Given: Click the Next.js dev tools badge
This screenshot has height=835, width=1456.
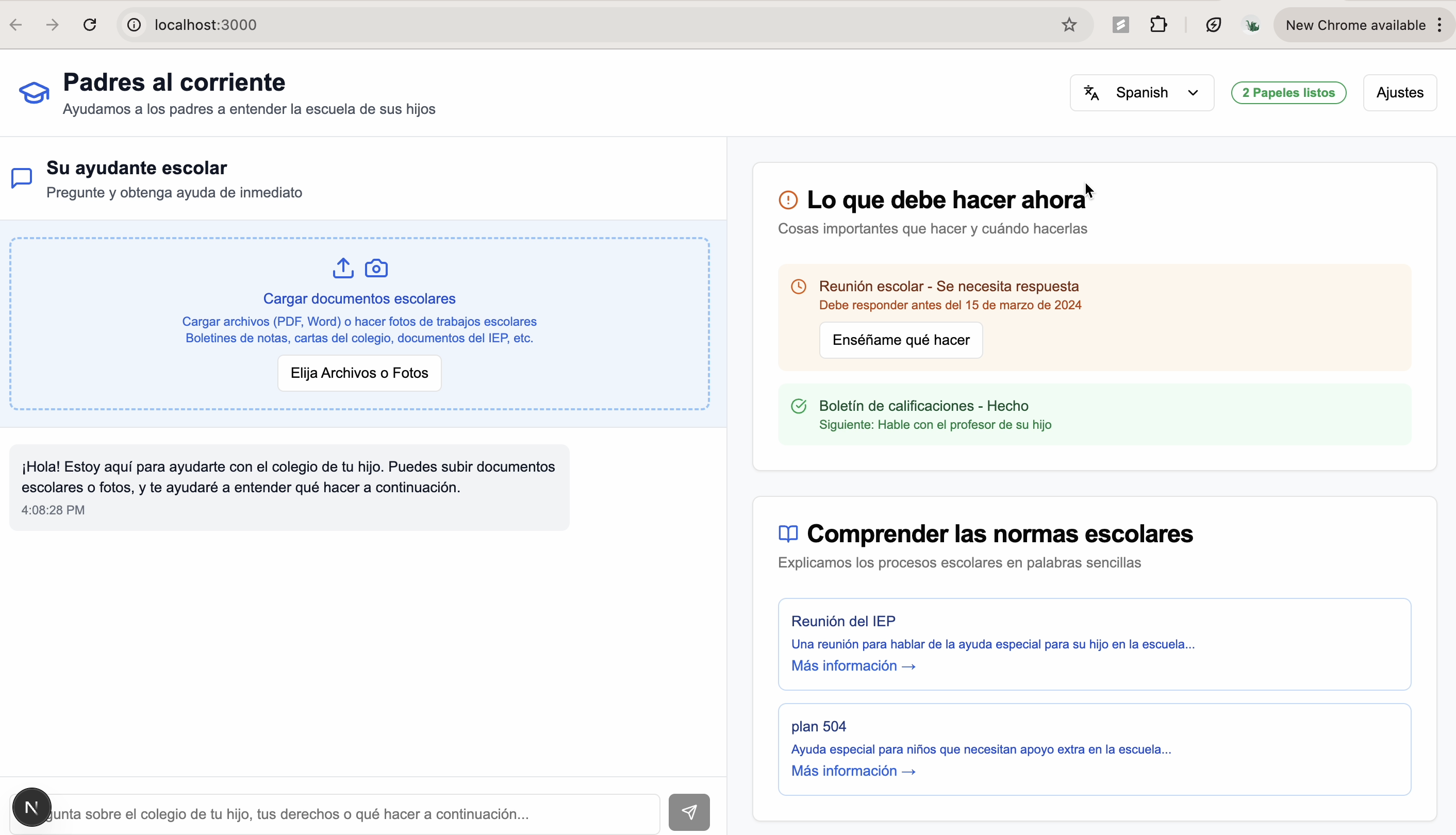Looking at the screenshot, I should [x=31, y=807].
